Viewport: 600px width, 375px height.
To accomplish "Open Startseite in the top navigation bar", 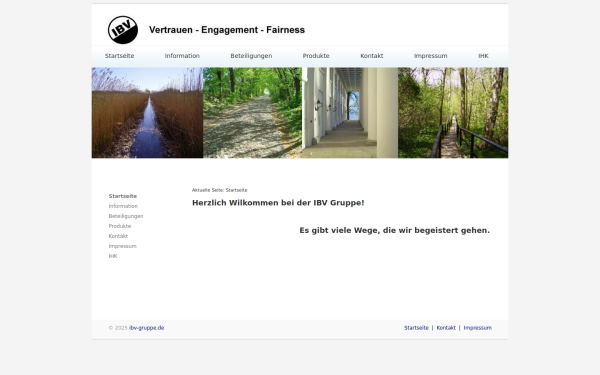I will 119,56.
